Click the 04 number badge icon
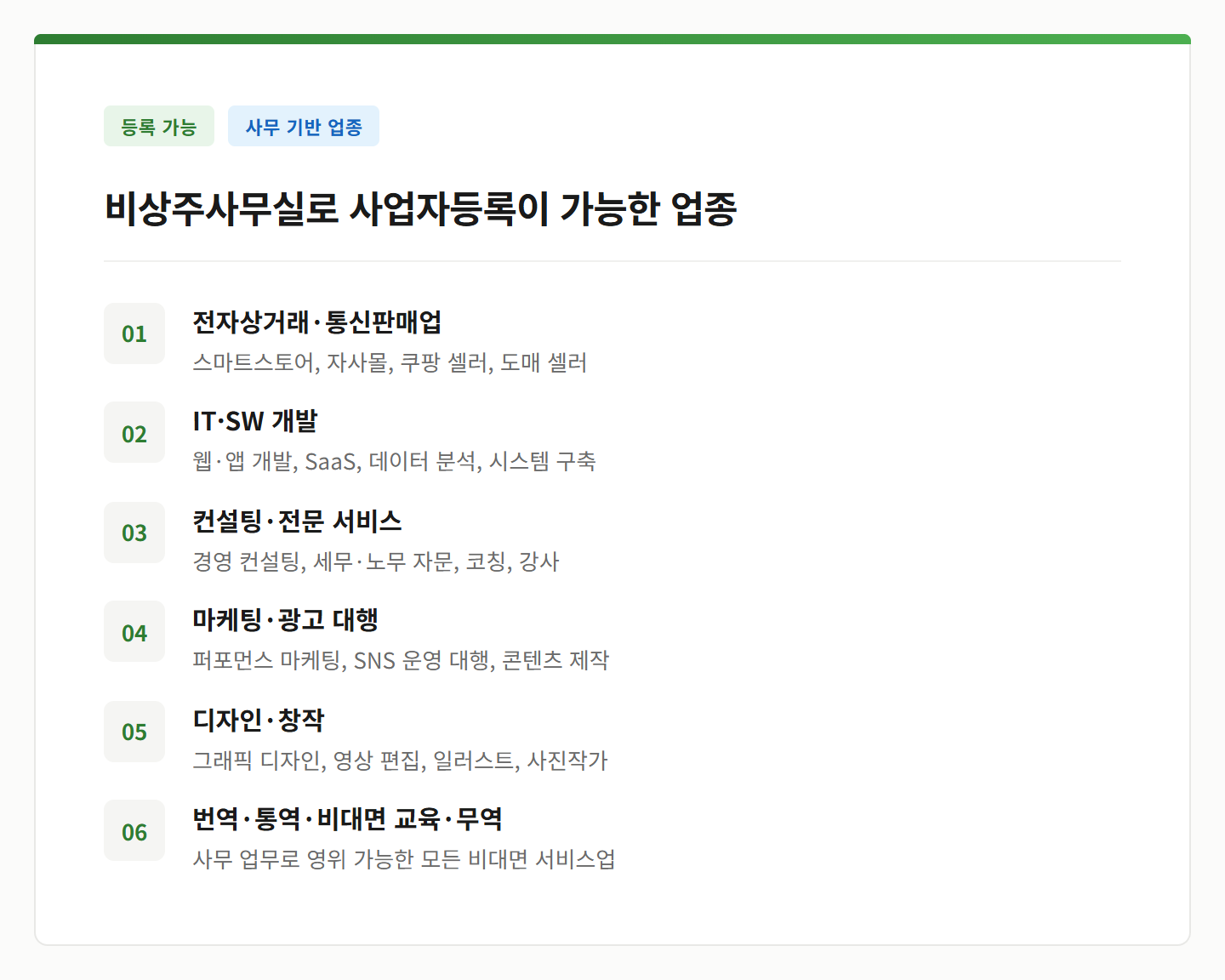The width and height of the screenshot is (1225, 980). (x=134, y=631)
